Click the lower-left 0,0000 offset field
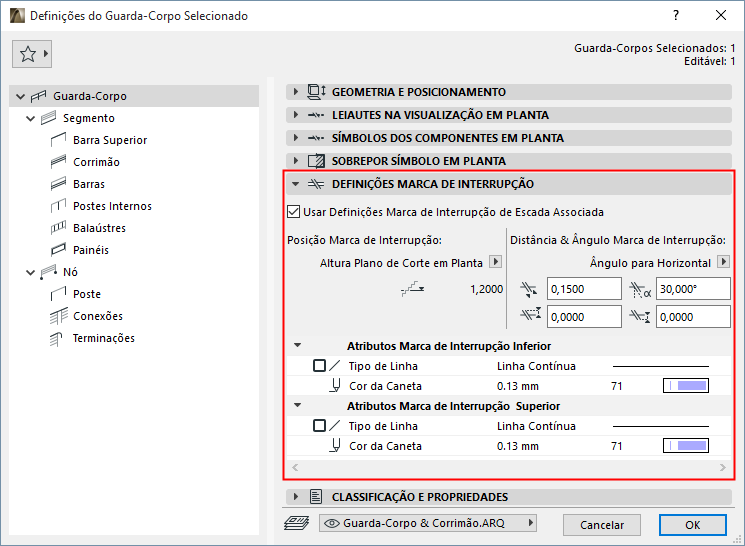745x546 pixels. click(584, 317)
